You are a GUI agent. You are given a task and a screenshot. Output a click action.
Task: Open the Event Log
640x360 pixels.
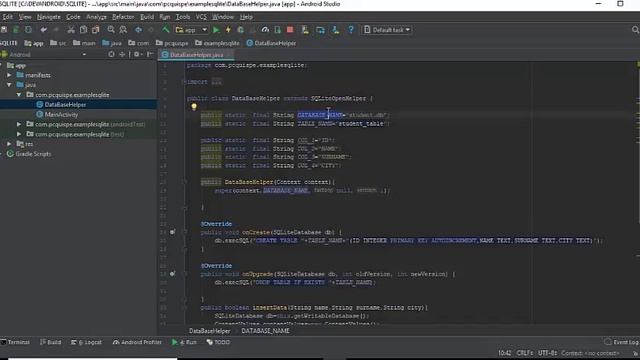point(622,342)
